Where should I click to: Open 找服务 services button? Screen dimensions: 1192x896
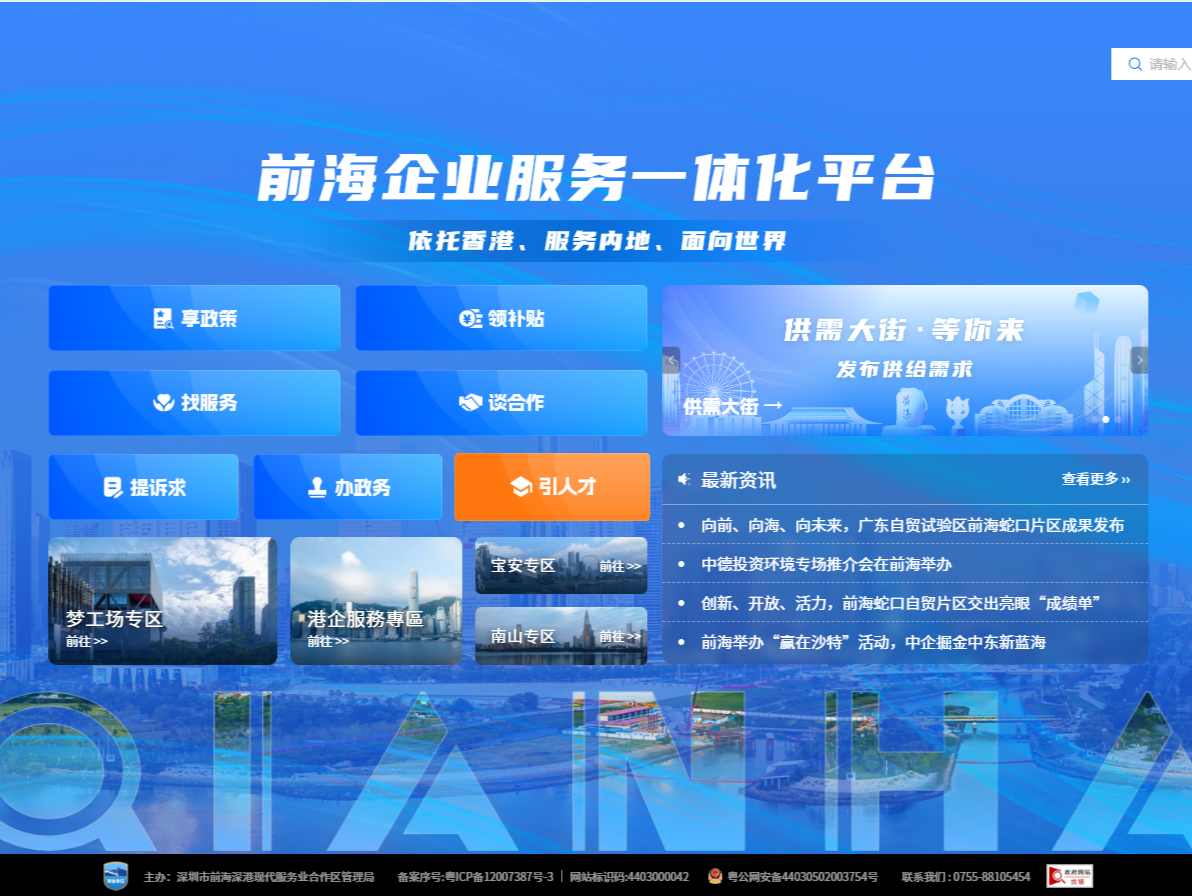pos(195,403)
